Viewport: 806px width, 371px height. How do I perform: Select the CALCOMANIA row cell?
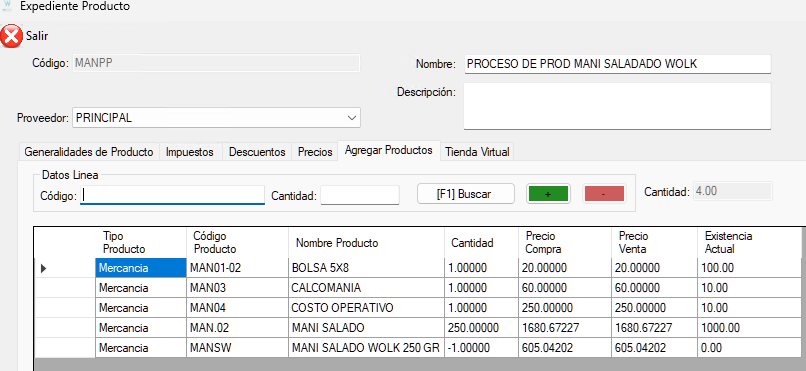366,288
